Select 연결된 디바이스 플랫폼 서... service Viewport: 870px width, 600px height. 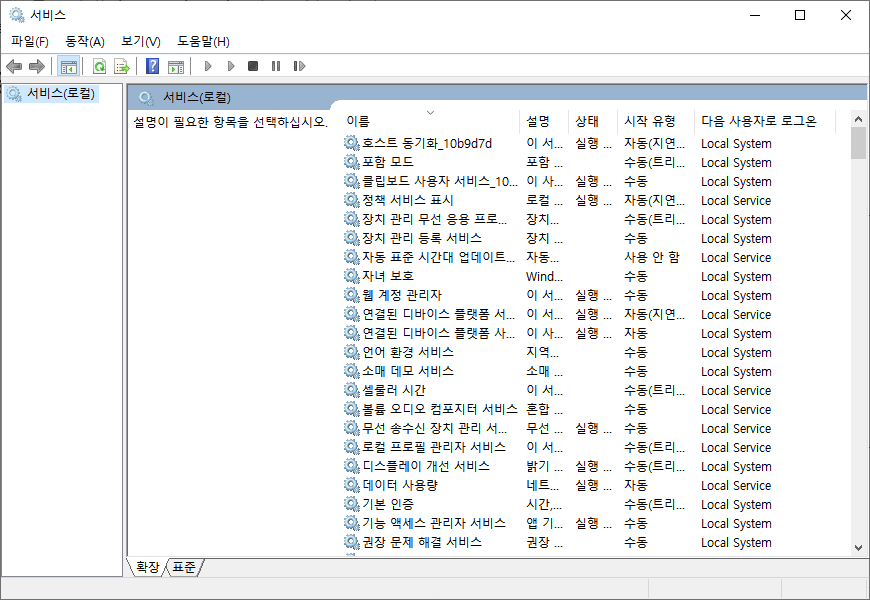point(589,314)
